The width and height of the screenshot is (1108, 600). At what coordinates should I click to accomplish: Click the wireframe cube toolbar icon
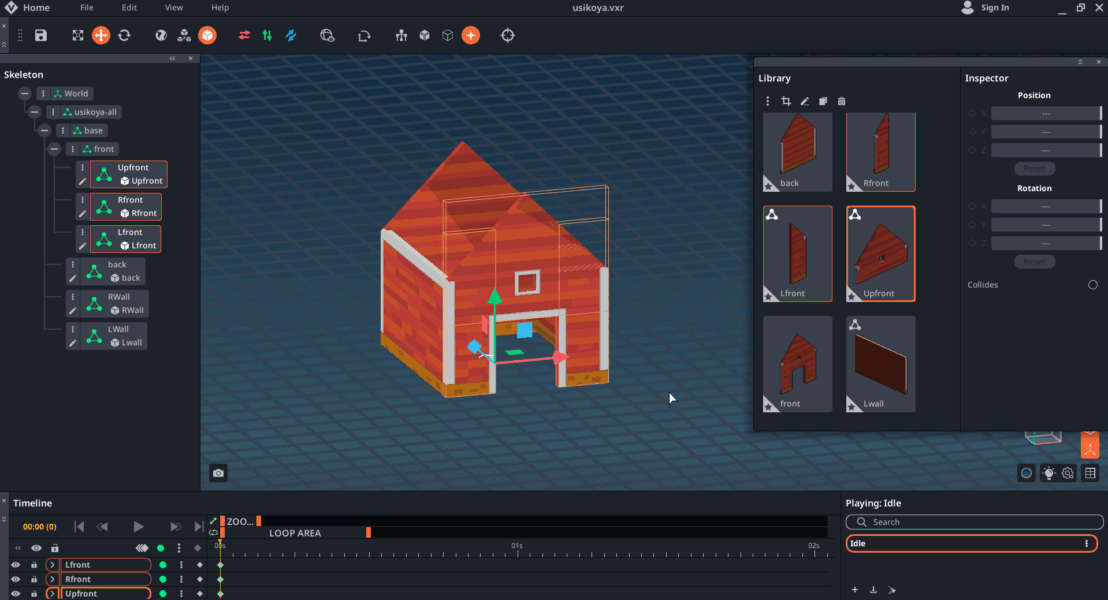click(447, 35)
